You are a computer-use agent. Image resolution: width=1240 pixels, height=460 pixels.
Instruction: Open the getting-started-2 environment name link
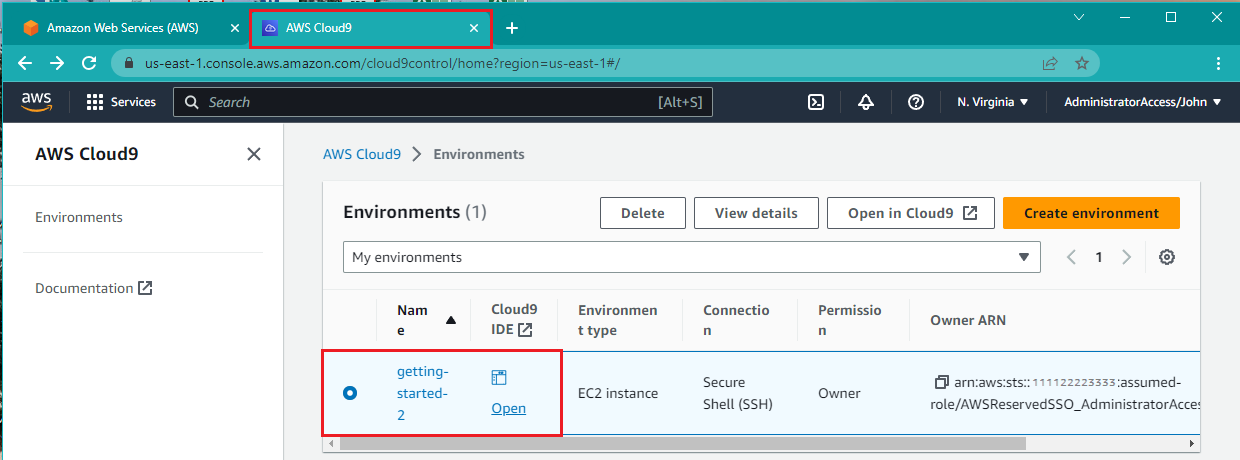coord(422,393)
